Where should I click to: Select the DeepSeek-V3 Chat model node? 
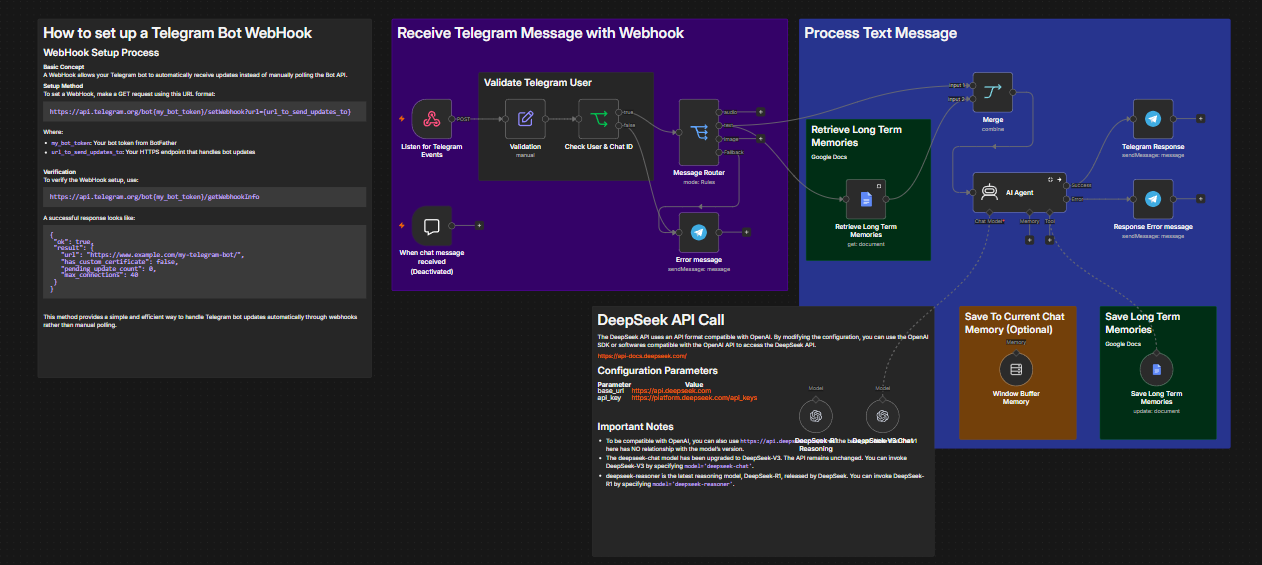(x=882, y=416)
